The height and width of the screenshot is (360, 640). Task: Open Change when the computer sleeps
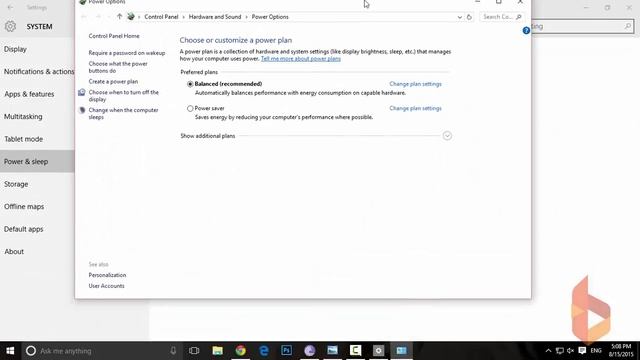123,113
